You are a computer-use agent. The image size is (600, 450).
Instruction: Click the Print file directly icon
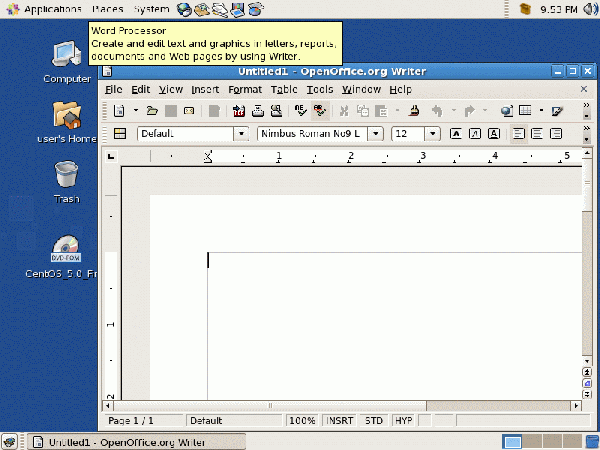(257, 111)
